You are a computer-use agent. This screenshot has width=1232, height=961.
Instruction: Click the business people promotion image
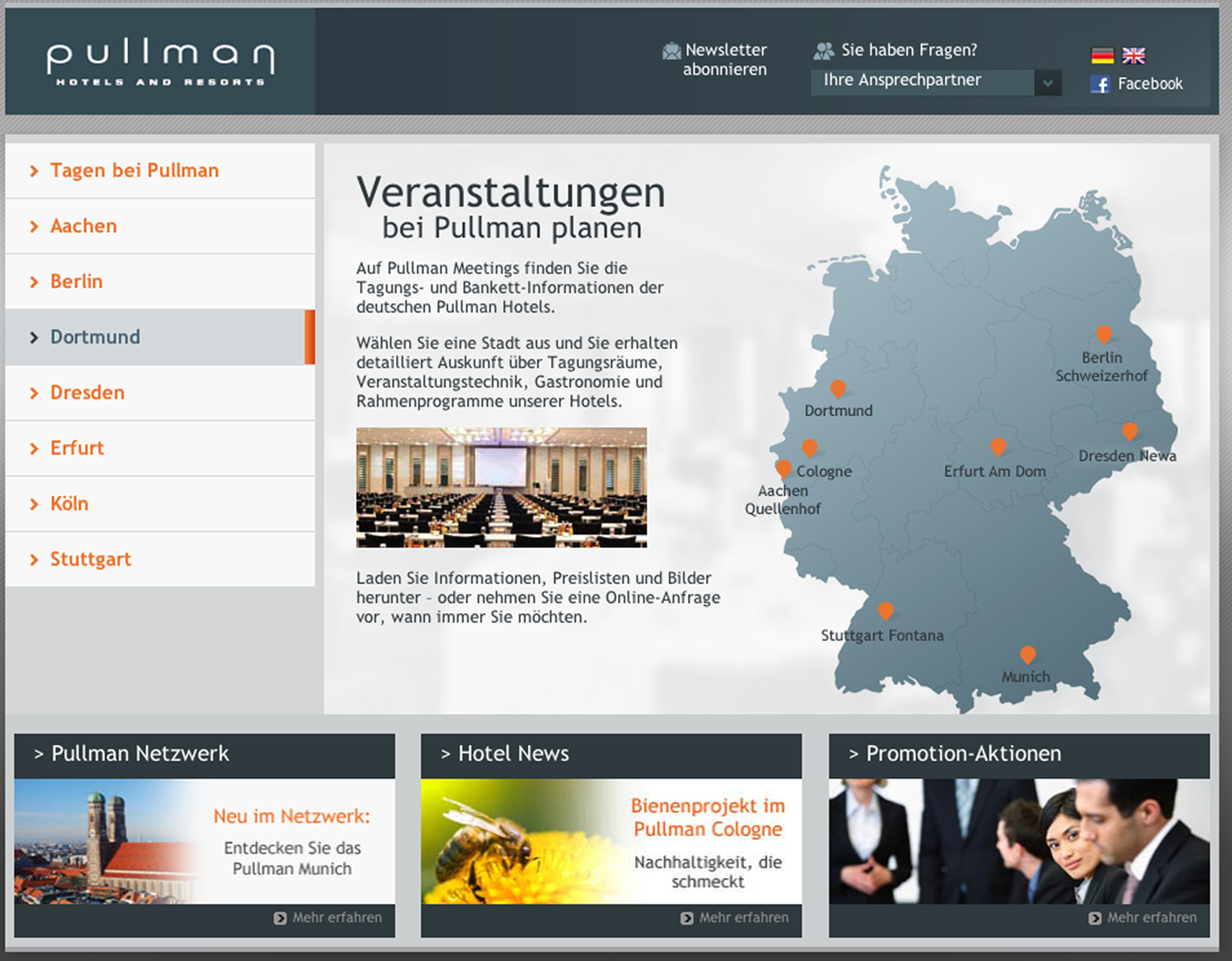click(1019, 842)
